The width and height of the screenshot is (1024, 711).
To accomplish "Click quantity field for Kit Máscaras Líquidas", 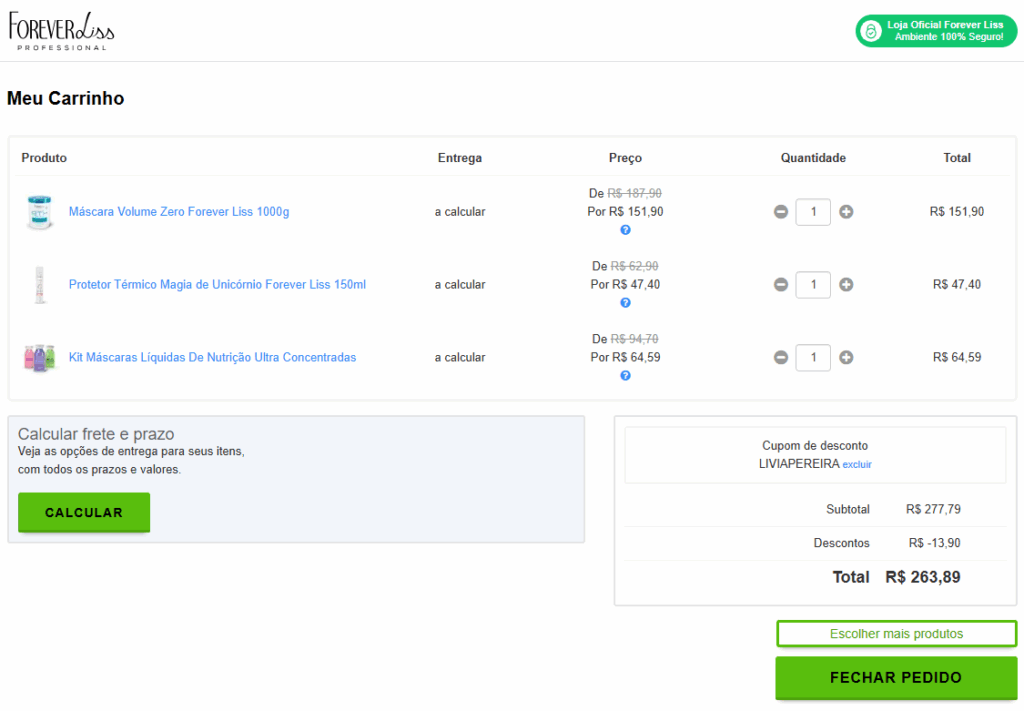I will click(x=813, y=357).
